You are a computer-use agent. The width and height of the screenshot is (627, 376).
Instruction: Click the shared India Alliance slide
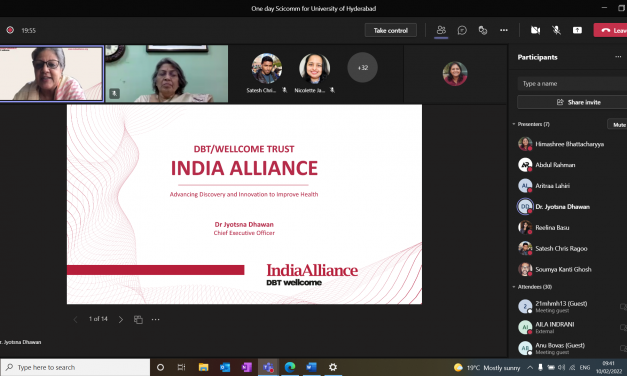(244, 204)
